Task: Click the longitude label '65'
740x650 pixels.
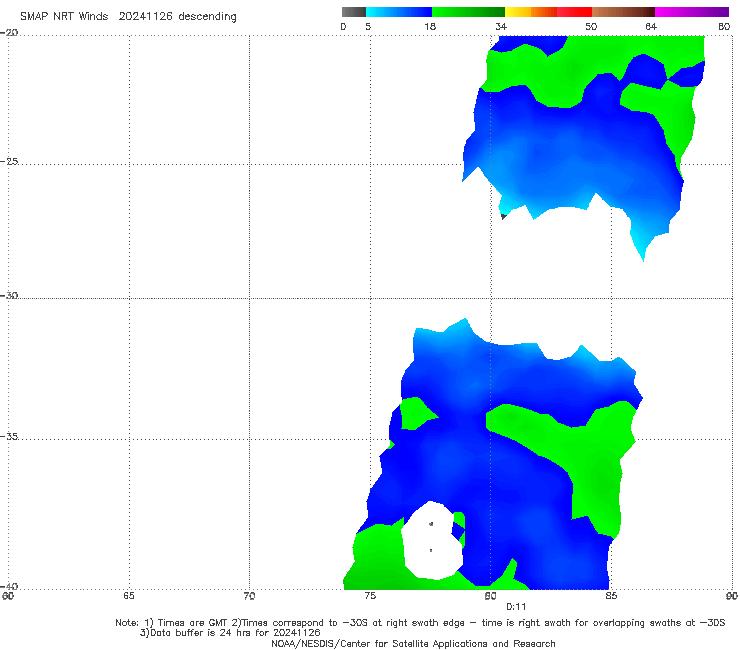Action: coord(129,596)
